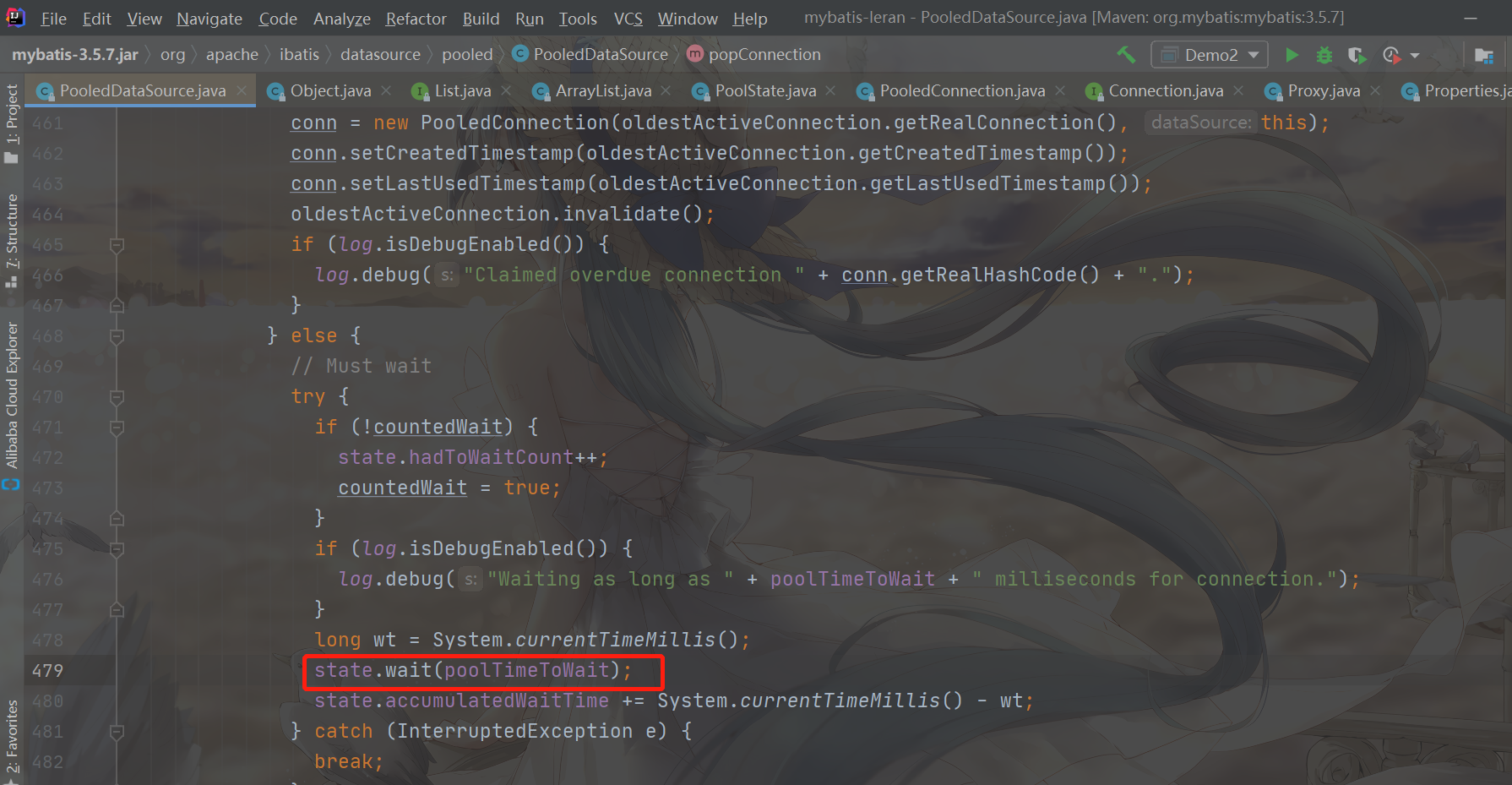Collapse the else block at line 468
This screenshot has width=1512, height=785.
[x=117, y=336]
